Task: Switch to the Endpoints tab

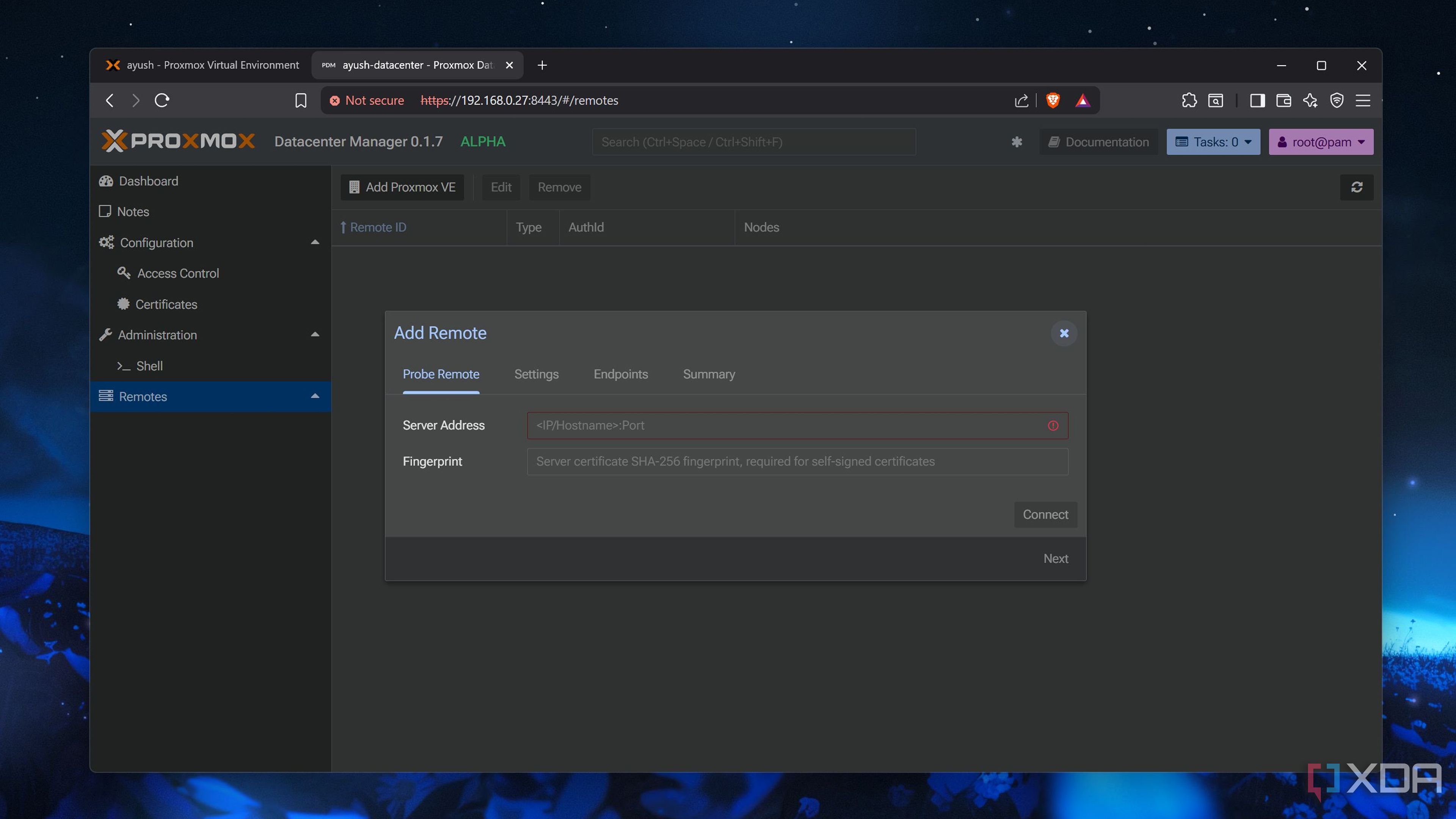Action: [x=621, y=374]
